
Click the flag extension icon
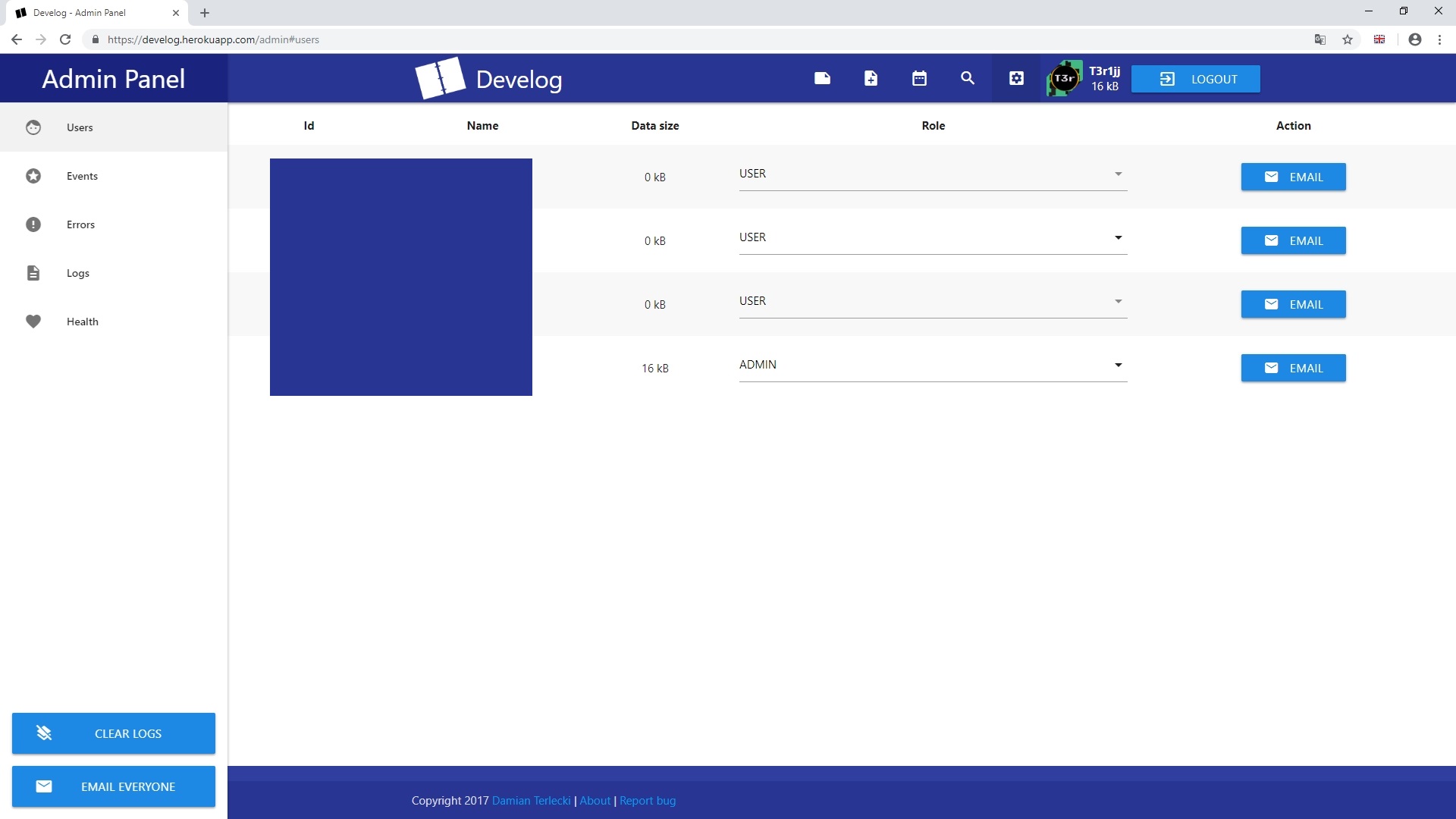click(x=1379, y=39)
